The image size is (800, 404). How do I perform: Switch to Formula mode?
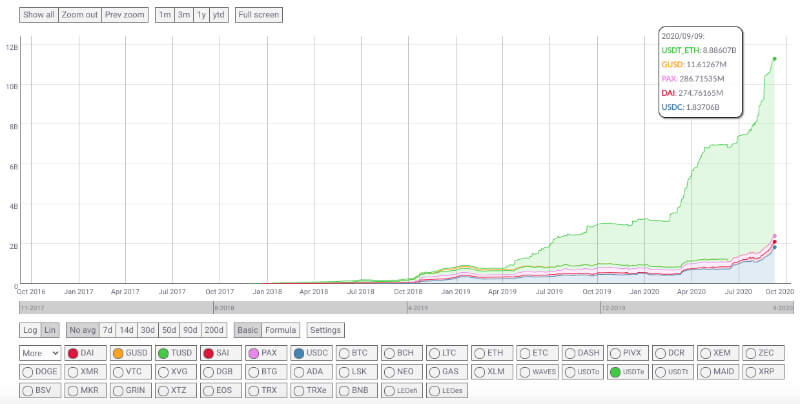pyautogui.click(x=281, y=330)
